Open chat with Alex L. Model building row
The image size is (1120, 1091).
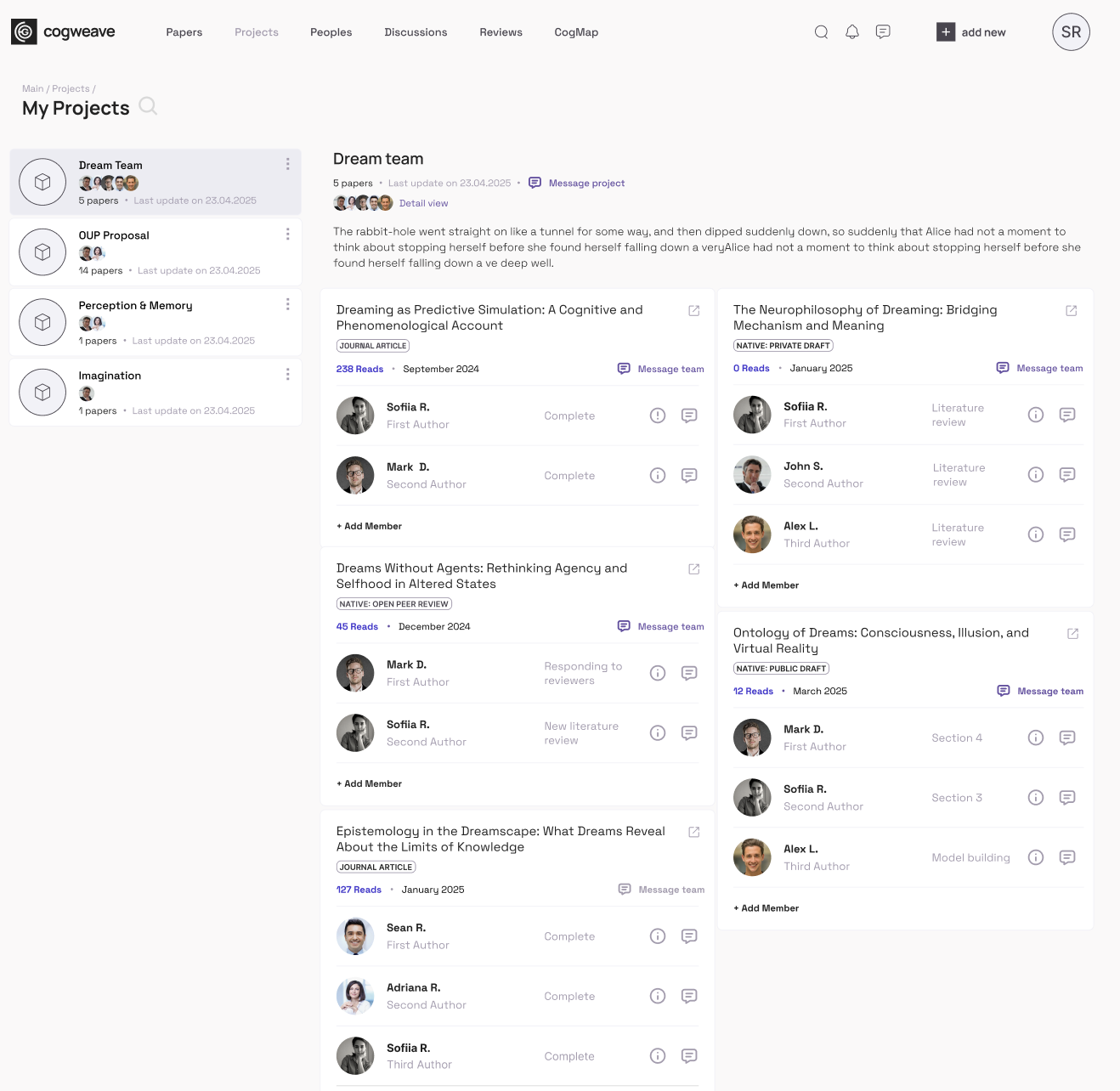pyautogui.click(x=1066, y=857)
